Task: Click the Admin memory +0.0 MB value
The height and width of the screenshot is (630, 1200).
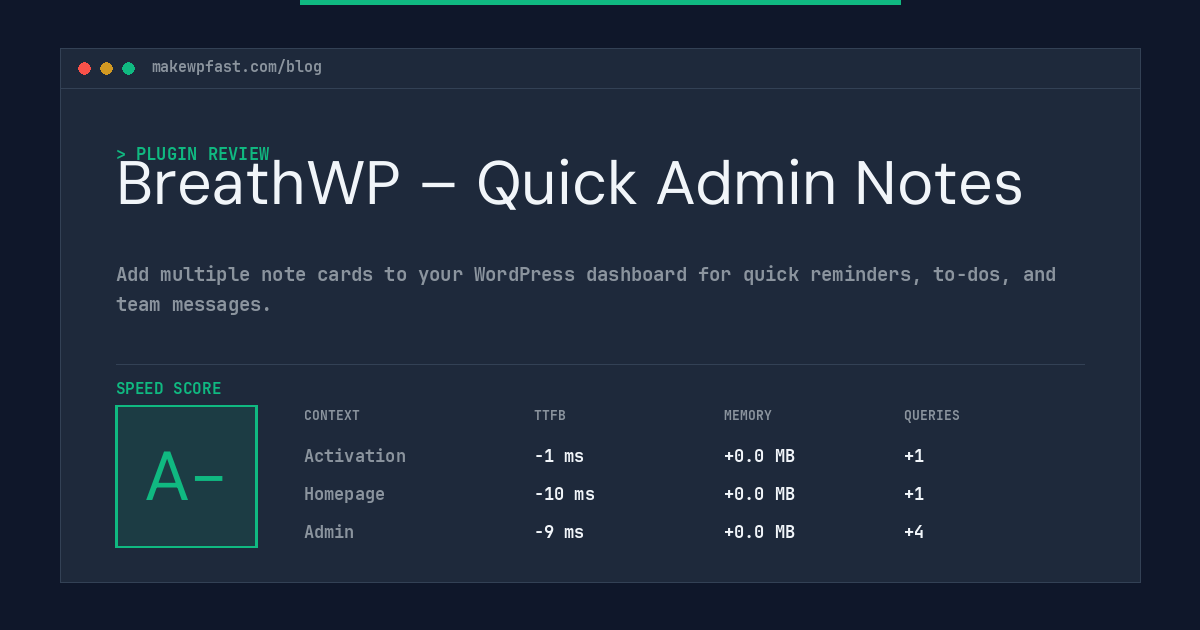Action: point(759,532)
